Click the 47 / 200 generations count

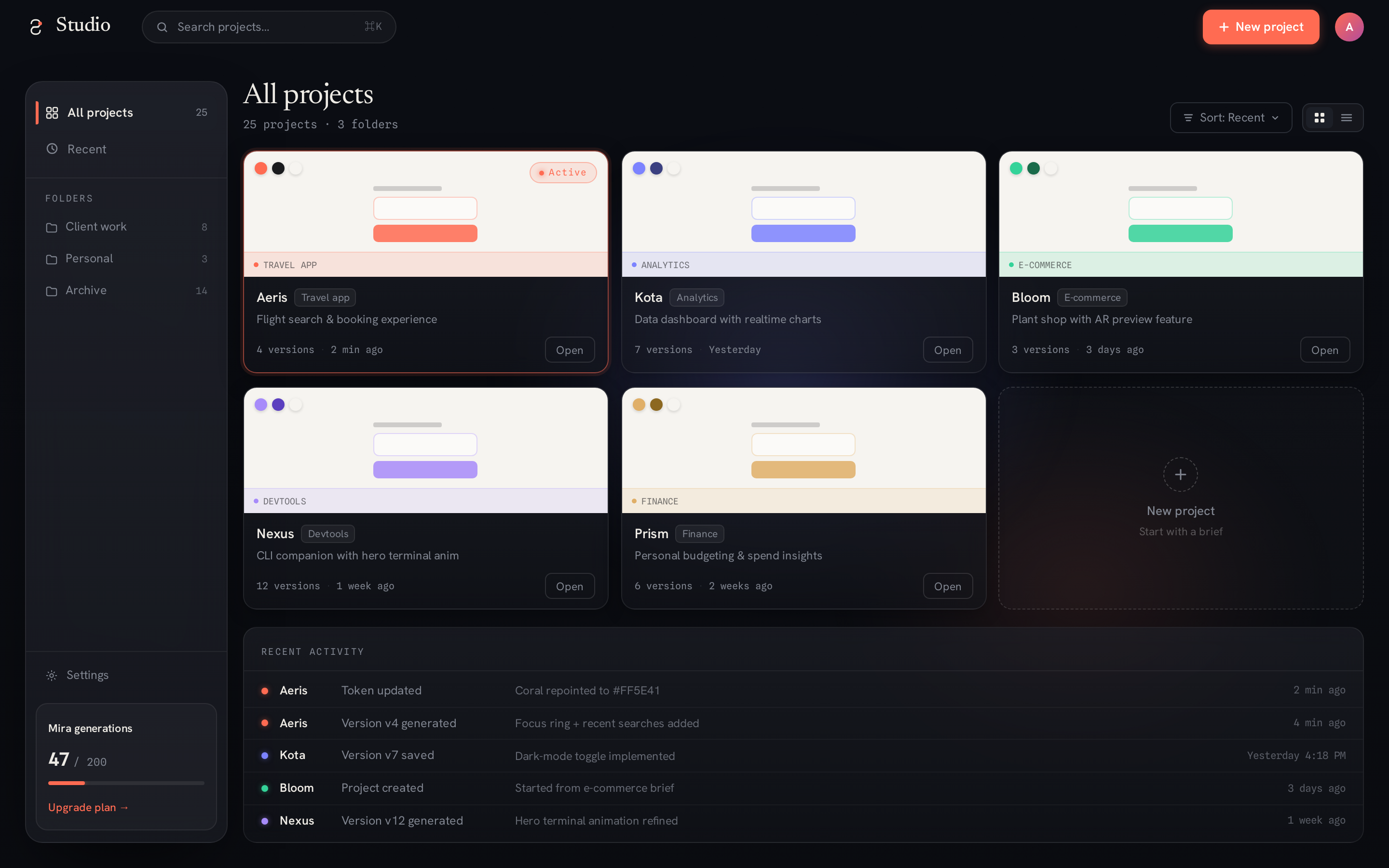point(78,760)
